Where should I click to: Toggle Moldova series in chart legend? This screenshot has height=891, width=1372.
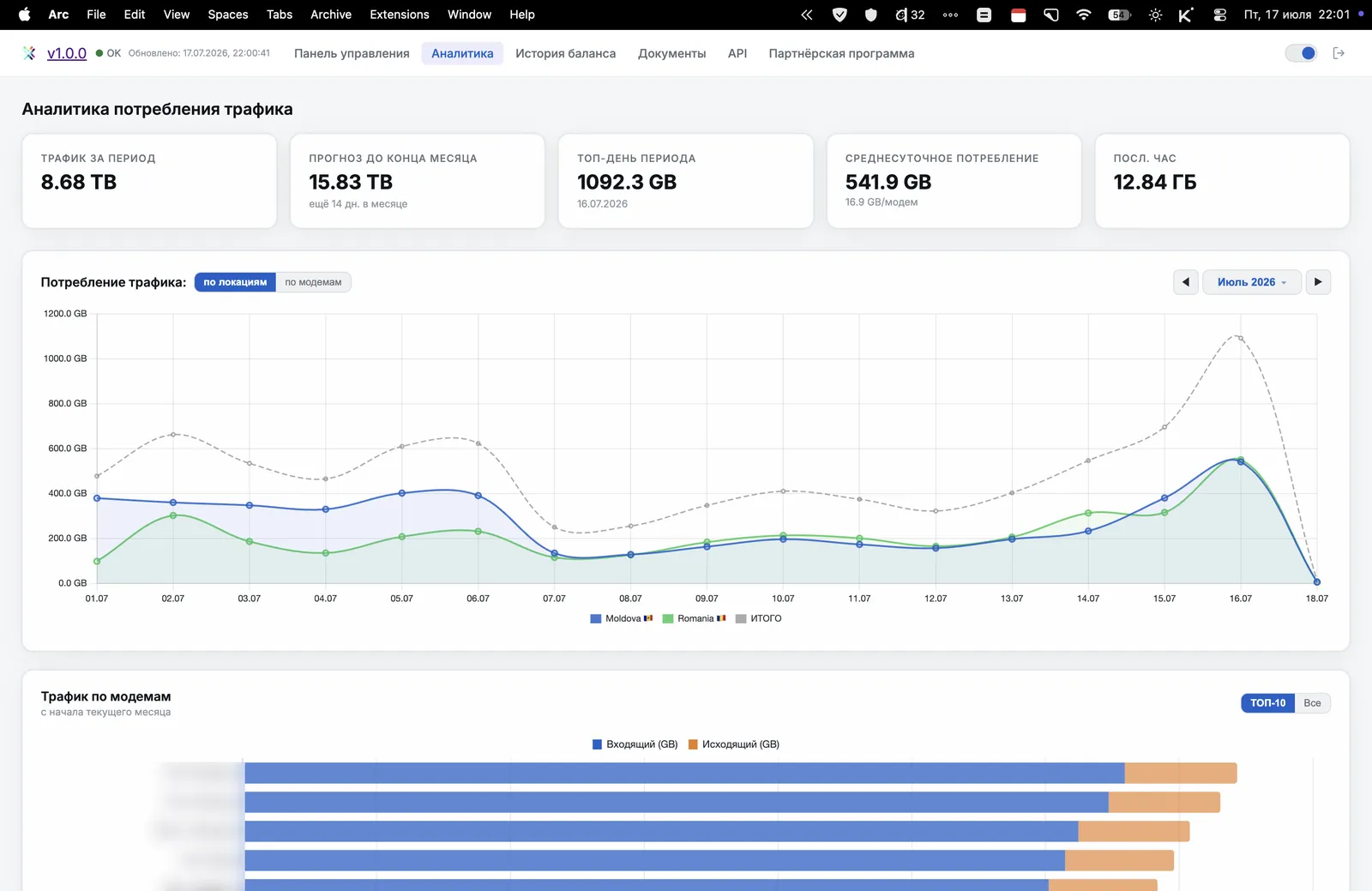[622, 618]
